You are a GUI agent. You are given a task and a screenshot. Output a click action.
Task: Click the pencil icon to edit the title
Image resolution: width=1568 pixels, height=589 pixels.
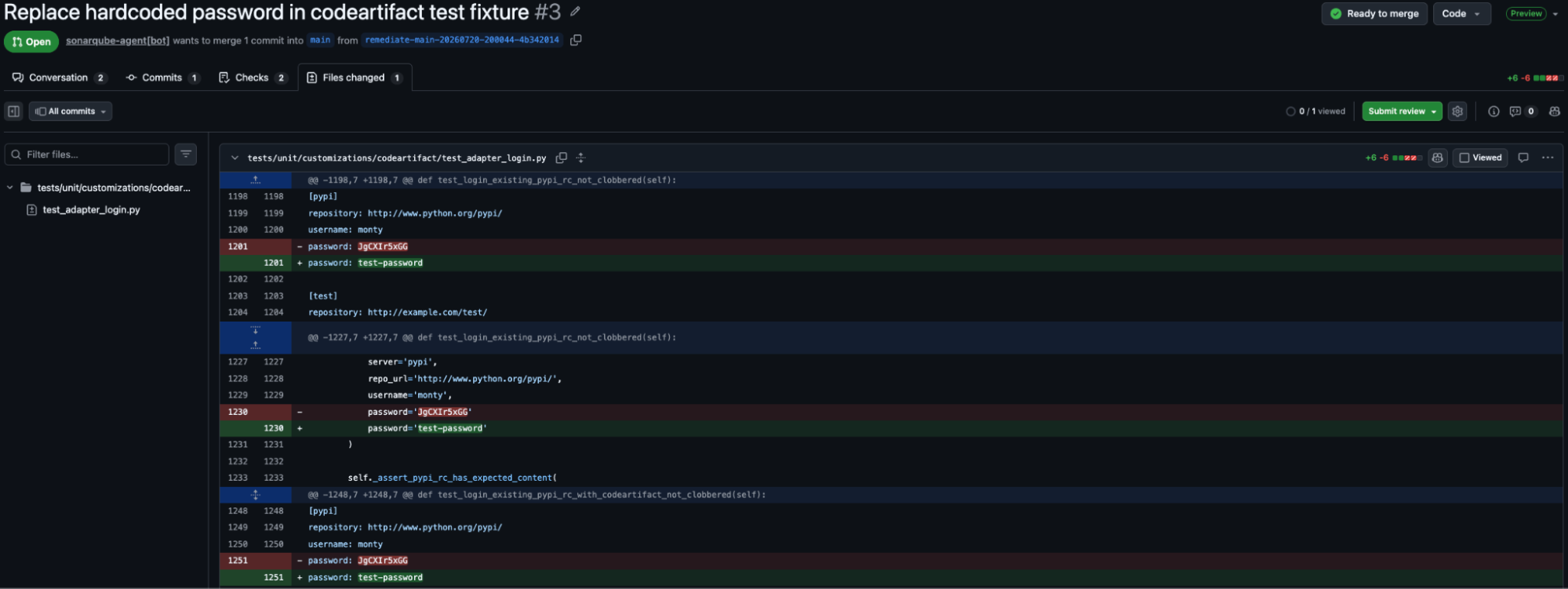click(575, 12)
